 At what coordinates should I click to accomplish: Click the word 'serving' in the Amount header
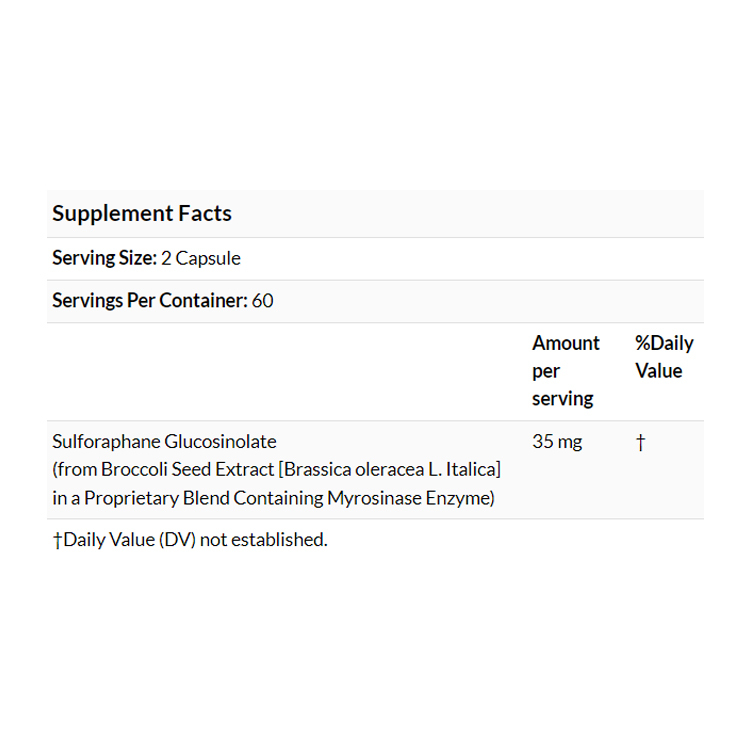(562, 398)
